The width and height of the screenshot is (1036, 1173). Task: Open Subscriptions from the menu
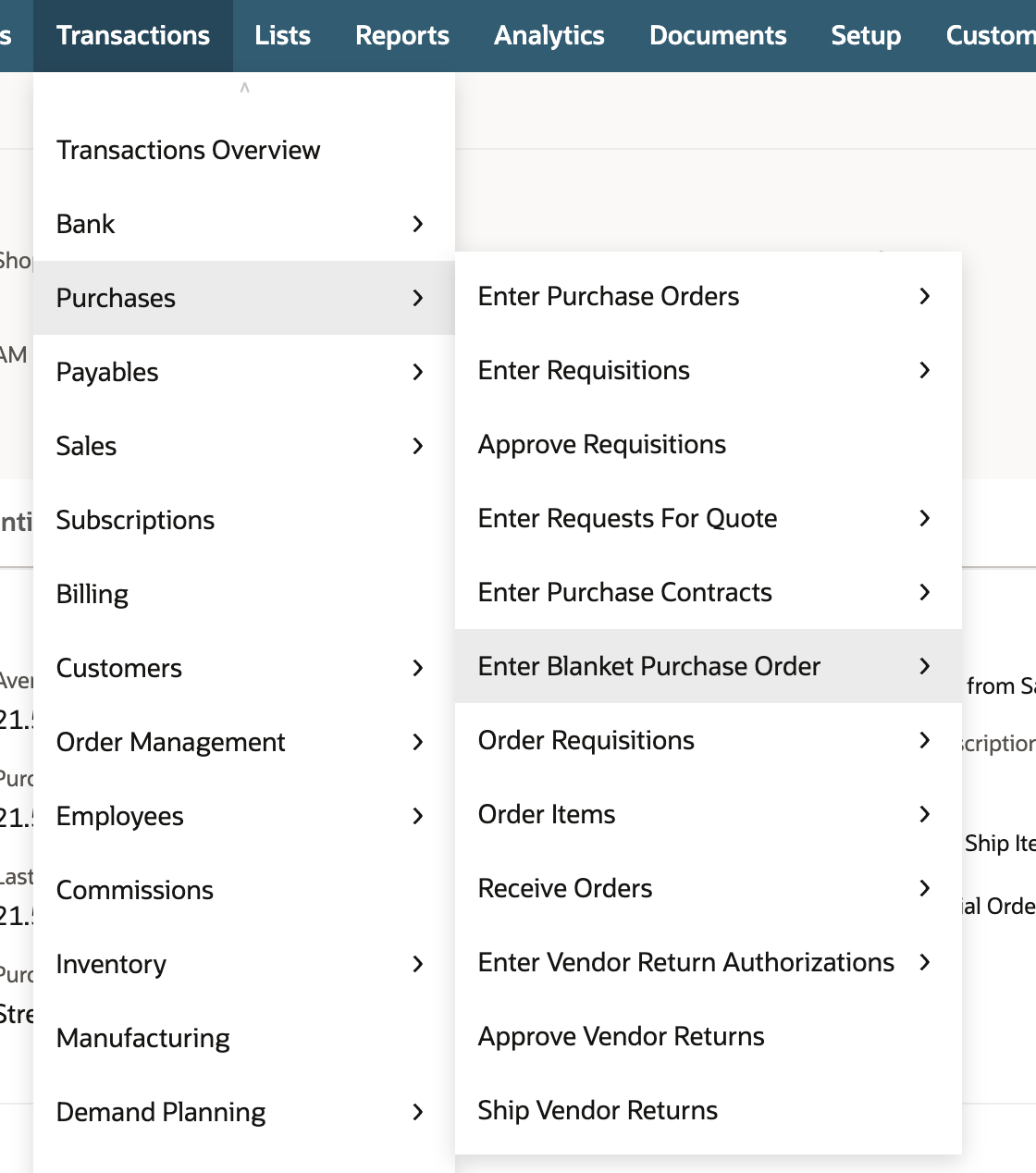pyautogui.click(x=244, y=520)
